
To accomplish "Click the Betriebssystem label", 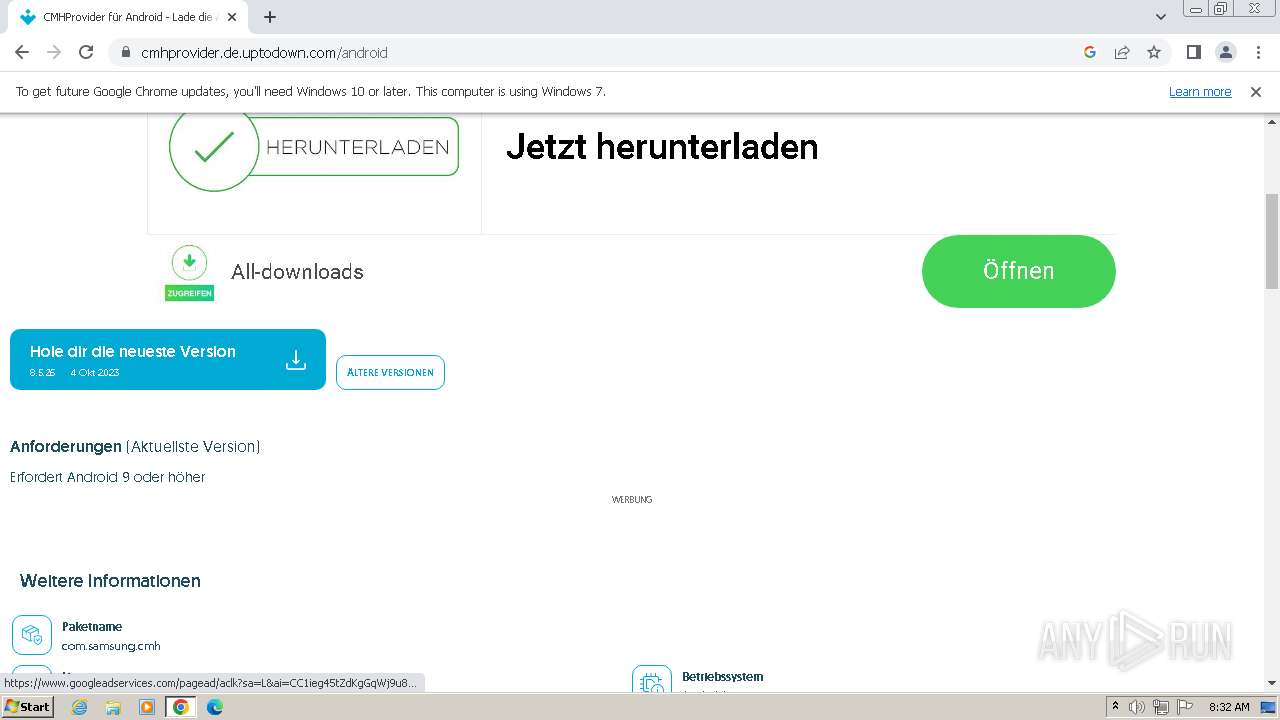I will 722,677.
